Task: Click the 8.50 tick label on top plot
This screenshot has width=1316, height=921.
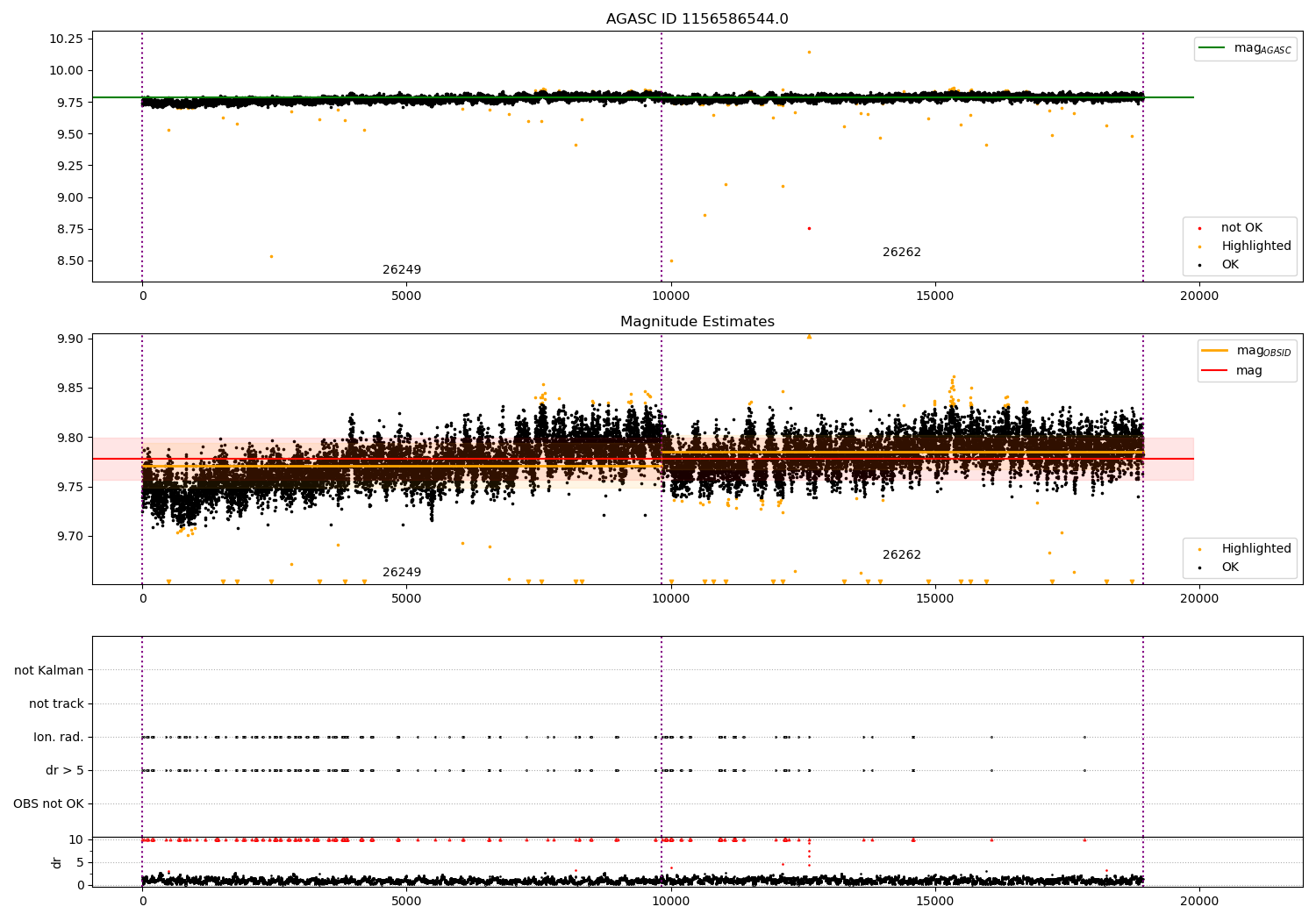Action: click(x=69, y=261)
